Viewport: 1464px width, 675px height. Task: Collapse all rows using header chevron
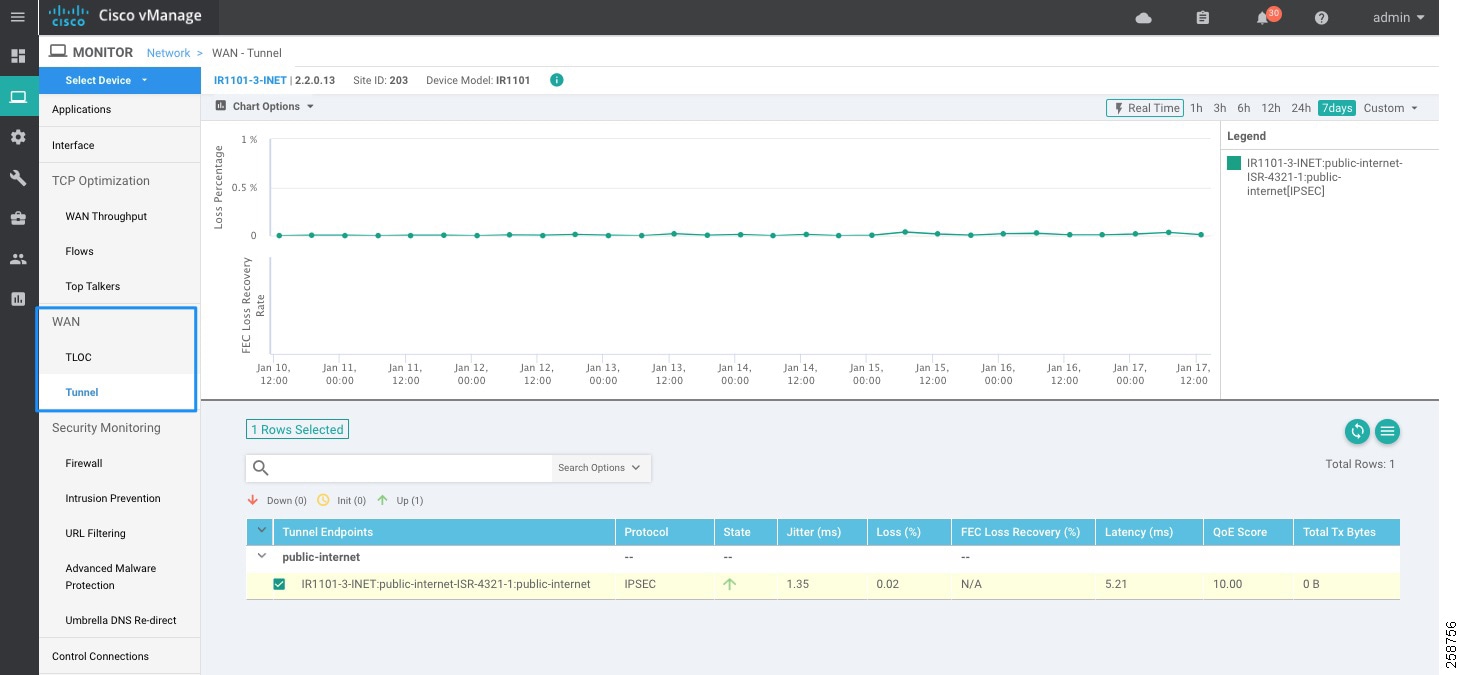click(262, 532)
